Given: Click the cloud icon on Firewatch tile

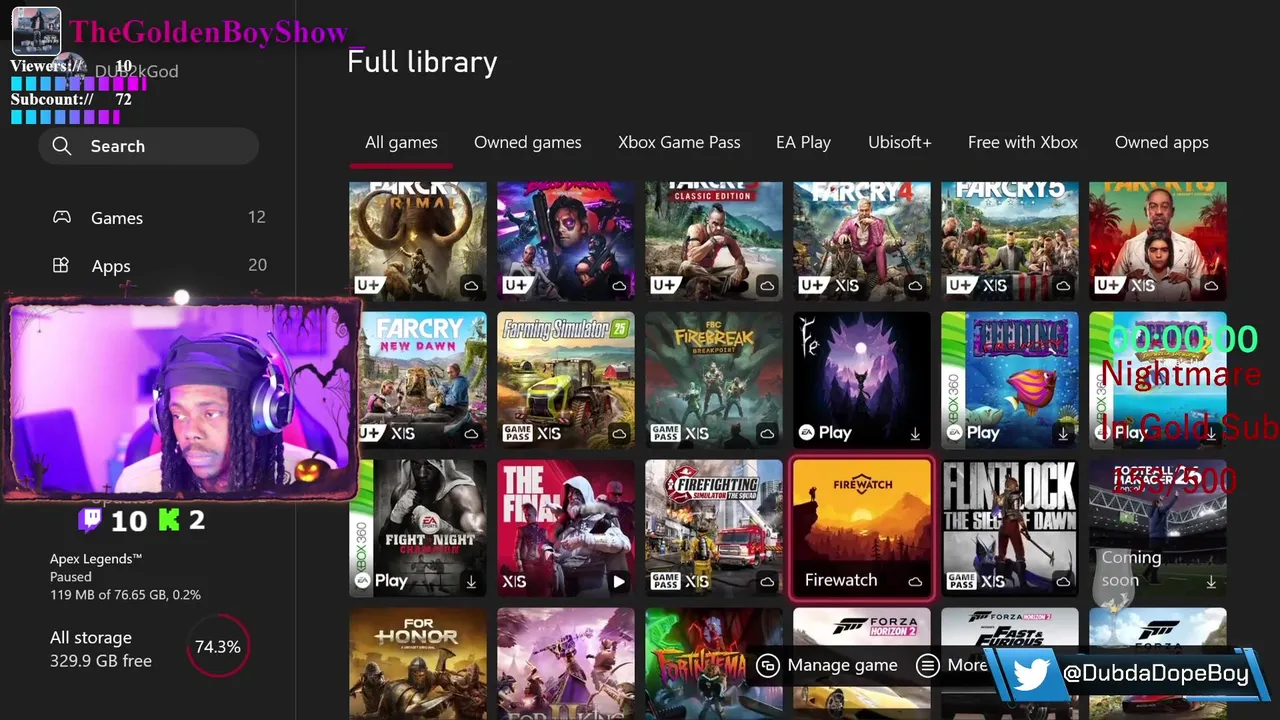Looking at the screenshot, I should click(915, 581).
